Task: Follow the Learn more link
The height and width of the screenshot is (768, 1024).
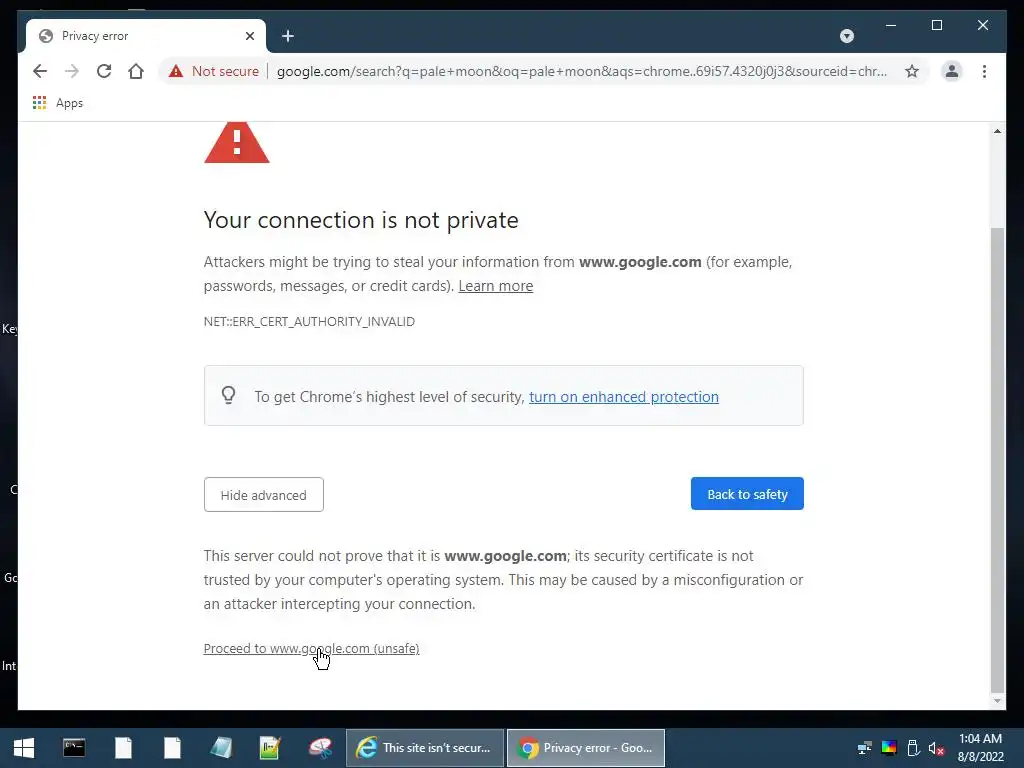Action: [x=496, y=286]
